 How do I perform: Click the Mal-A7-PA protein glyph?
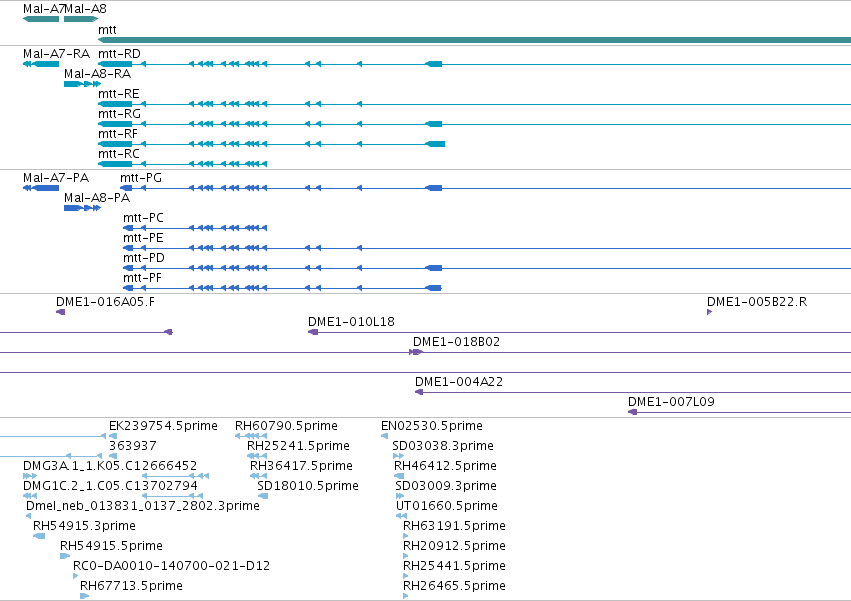41,188
